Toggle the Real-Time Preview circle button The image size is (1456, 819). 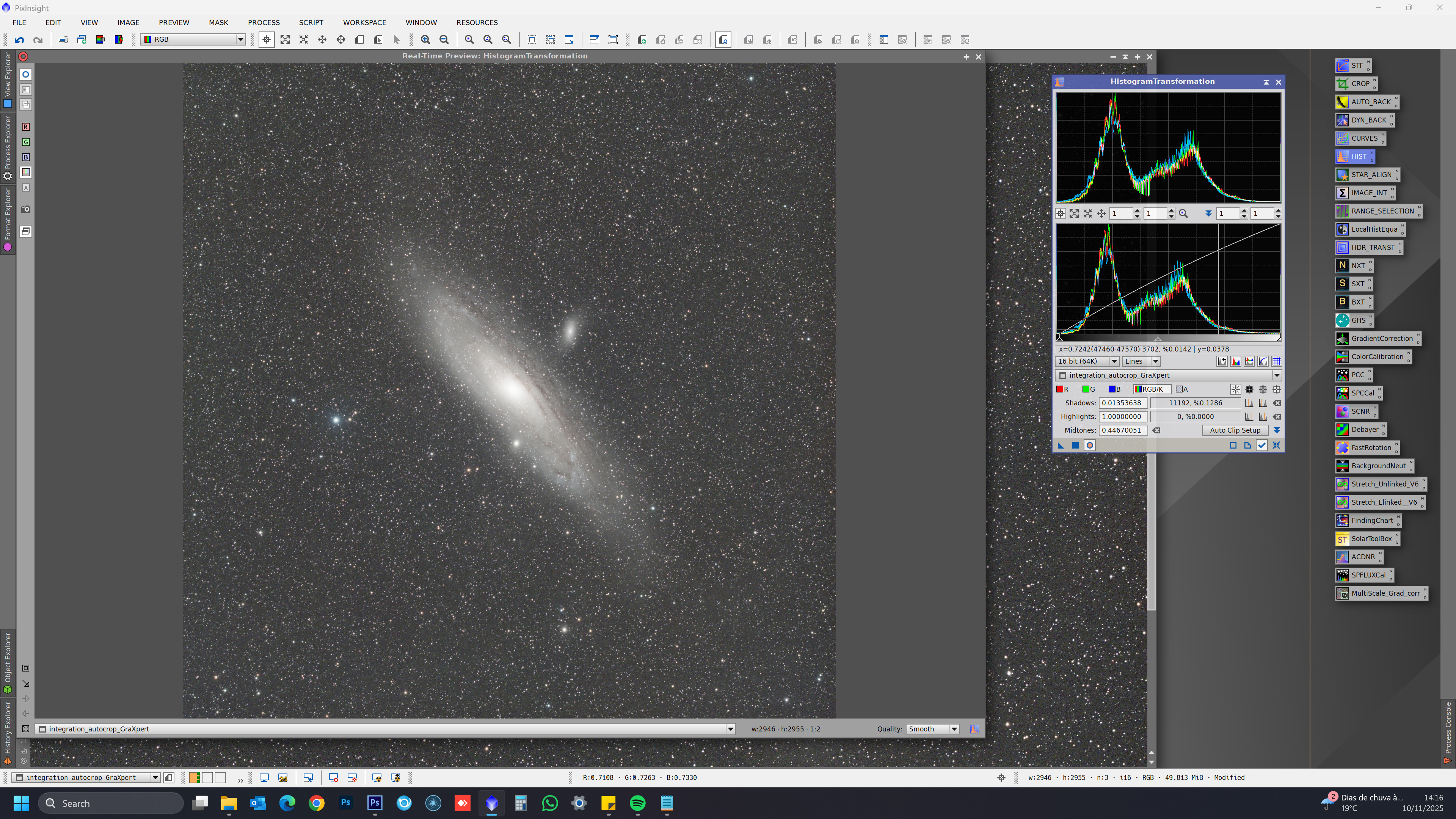point(1090,446)
